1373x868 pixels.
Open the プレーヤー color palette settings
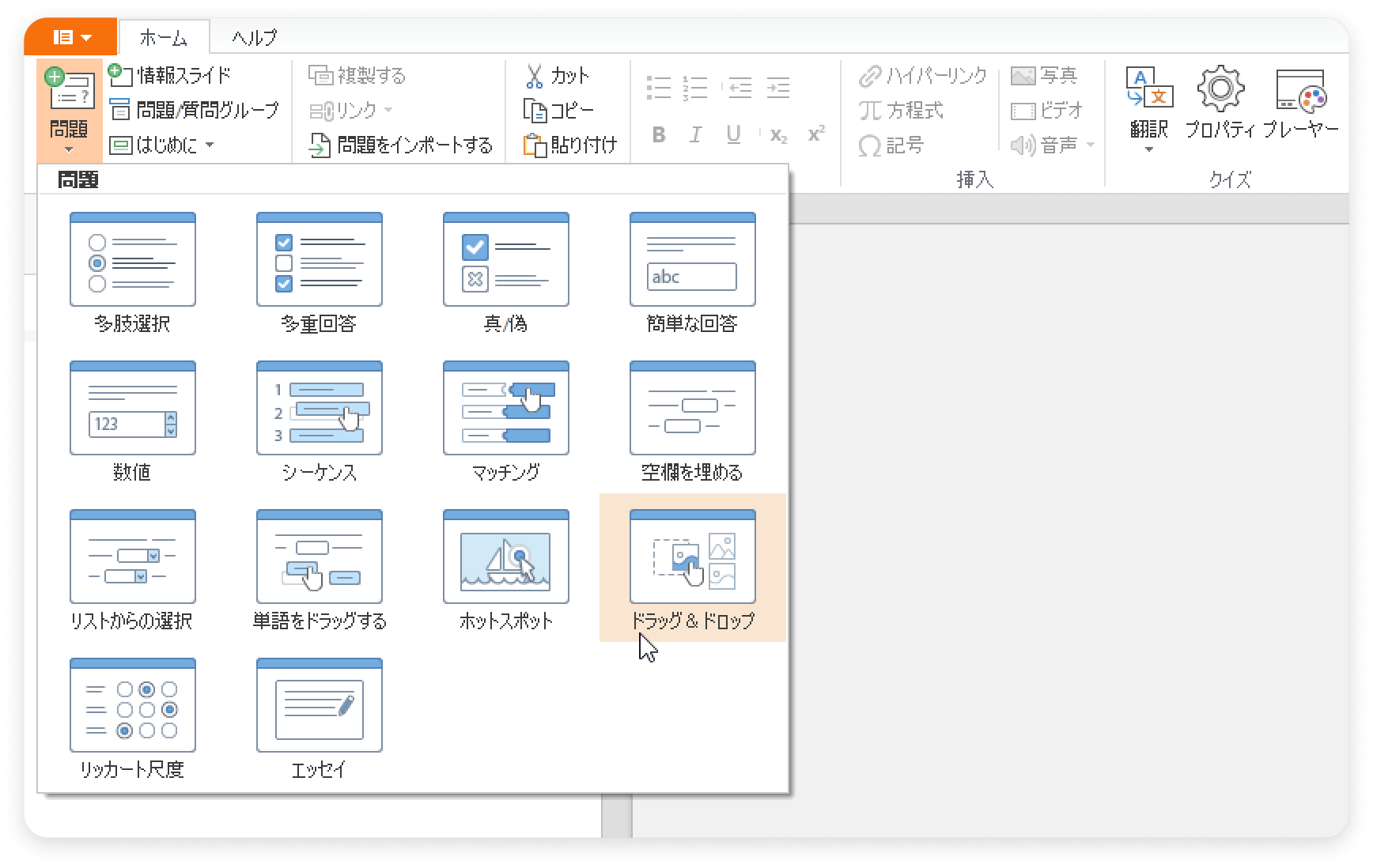(1300, 103)
